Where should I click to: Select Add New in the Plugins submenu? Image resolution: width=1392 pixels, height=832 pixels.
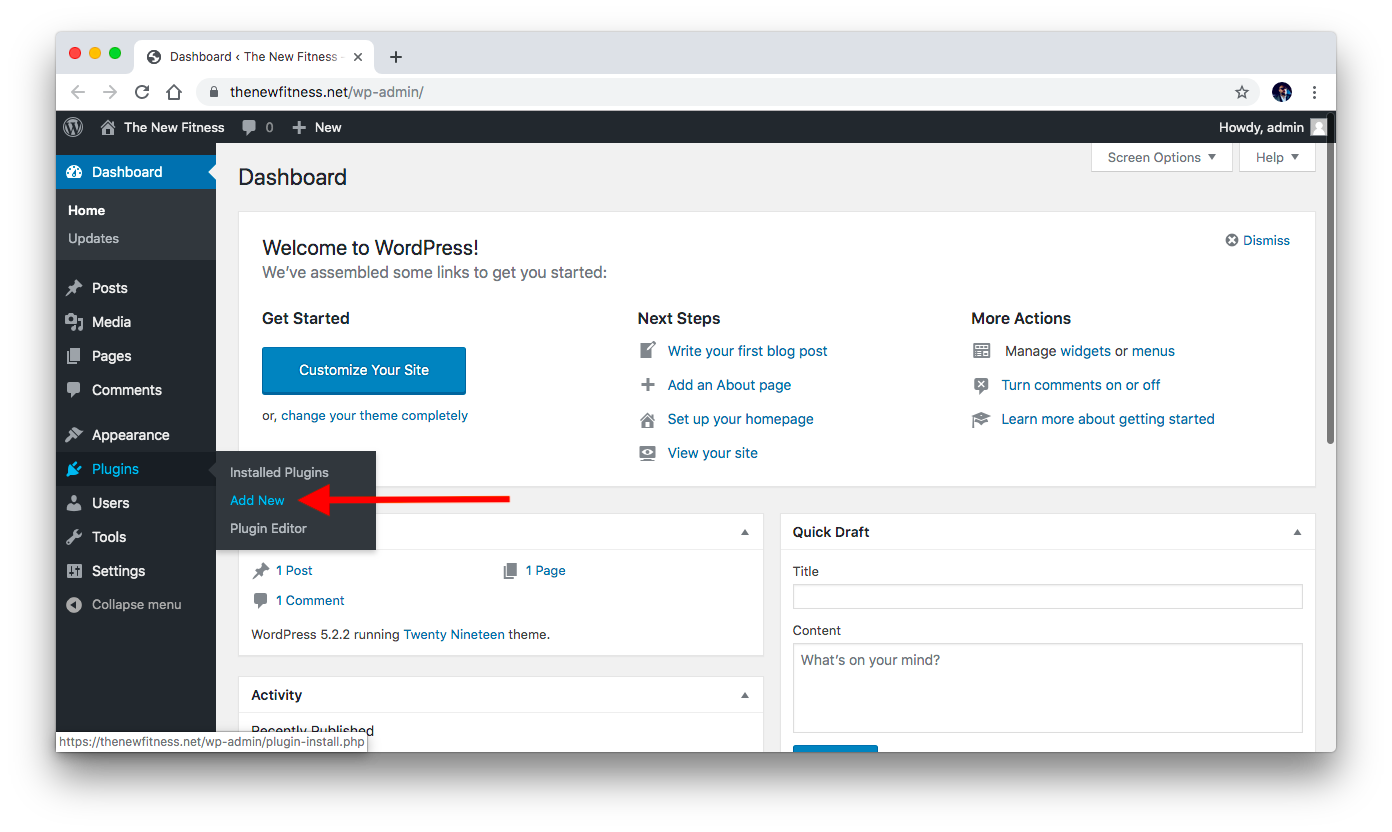click(x=257, y=500)
